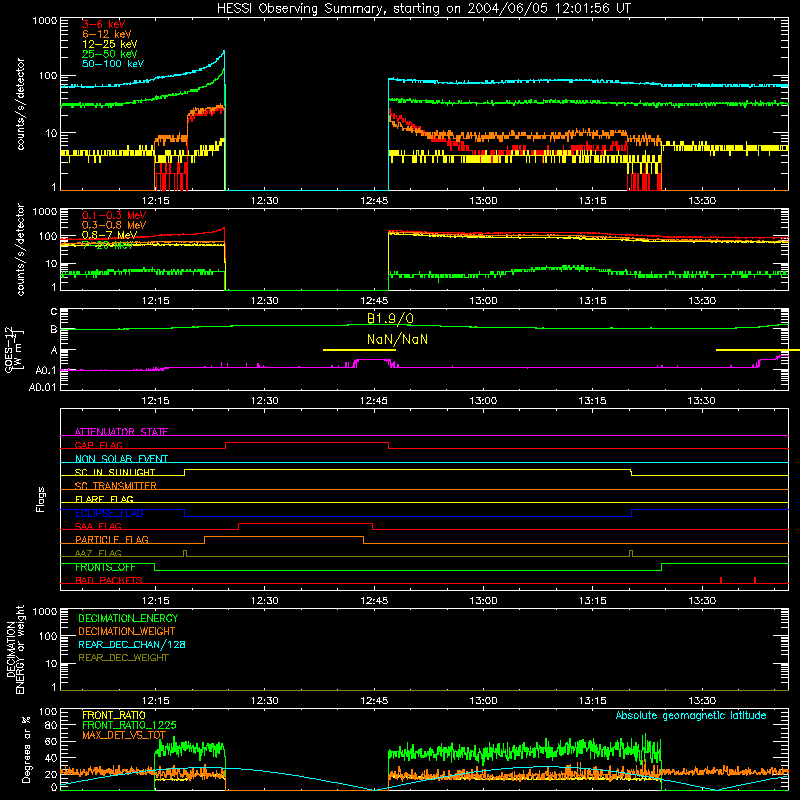The height and width of the screenshot is (800, 800).
Task: Click the MAX_DET_VS_TOT legend label
Action: pos(124,735)
